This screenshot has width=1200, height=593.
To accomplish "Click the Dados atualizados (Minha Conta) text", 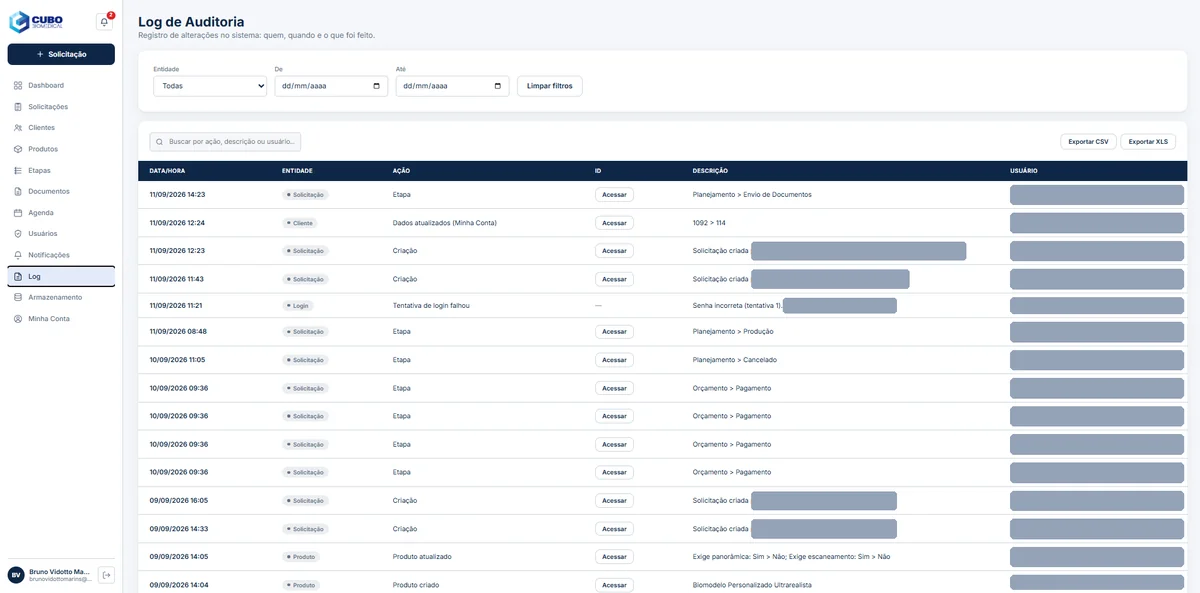I will [445, 223].
